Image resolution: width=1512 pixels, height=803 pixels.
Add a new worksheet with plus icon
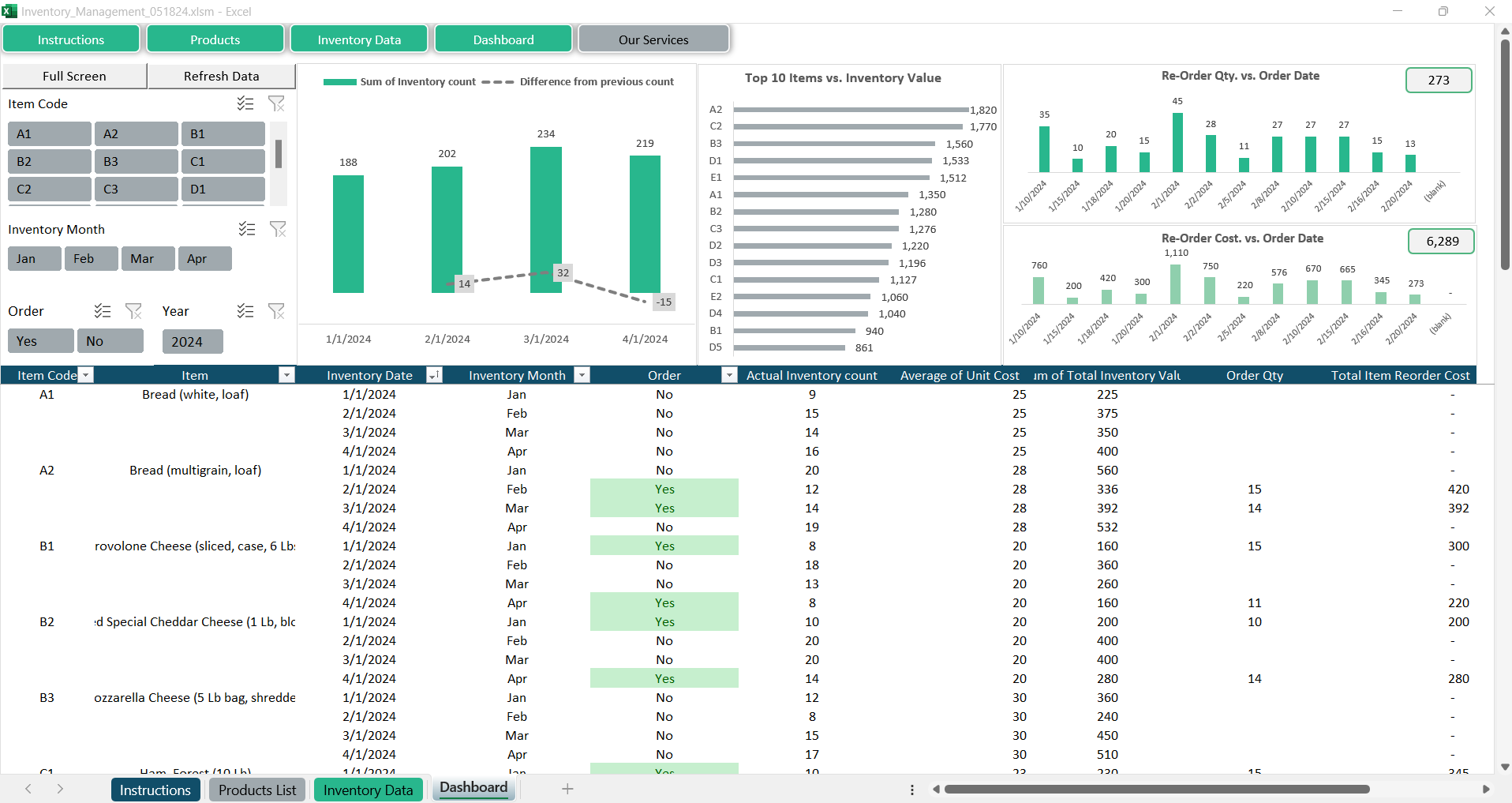567,789
